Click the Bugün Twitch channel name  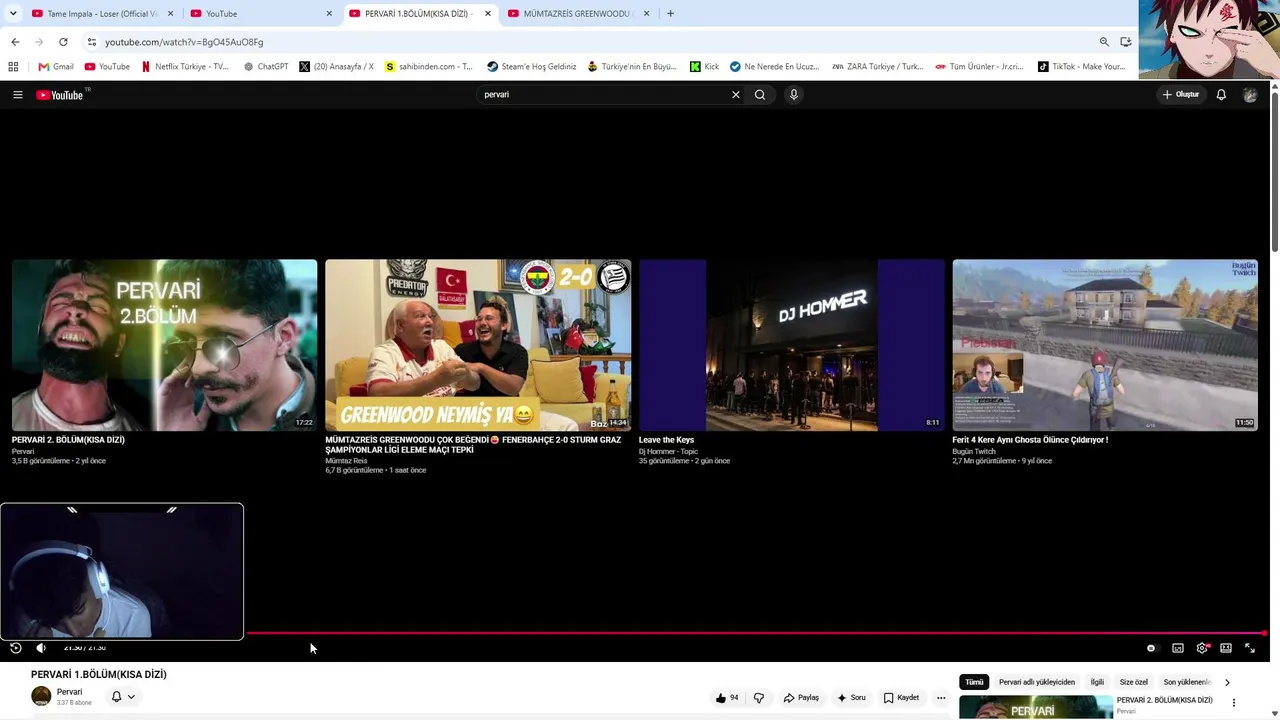click(974, 452)
